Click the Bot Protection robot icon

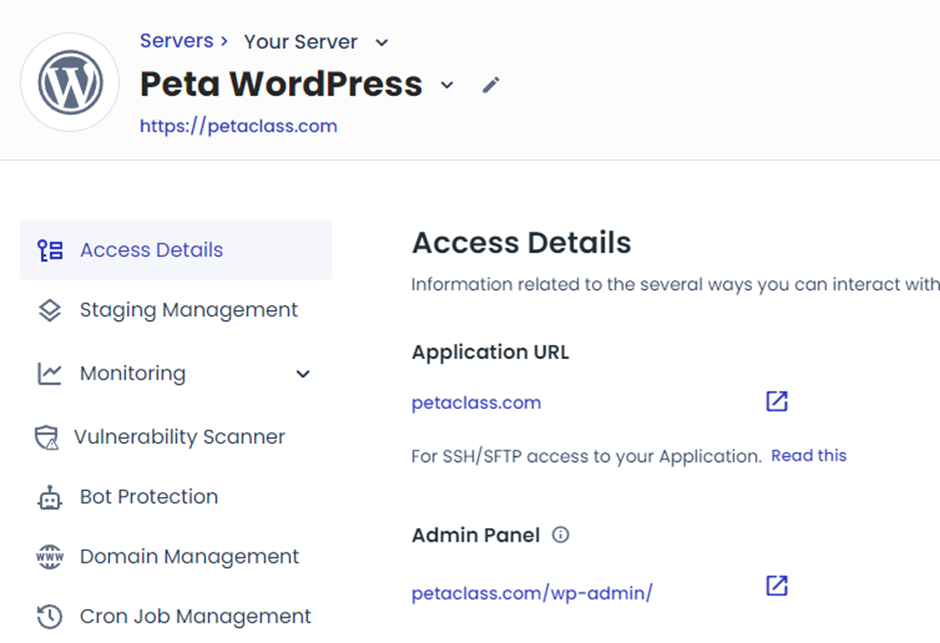[49, 497]
